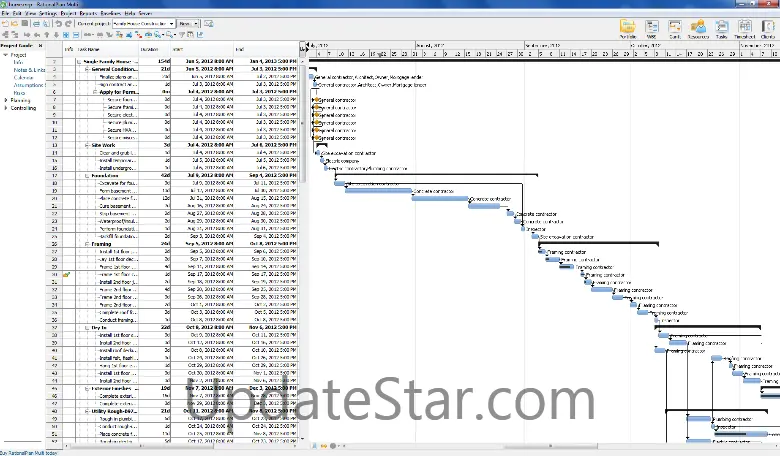
Task: Select the Single Family House summary row
Action: tap(173, 62)
